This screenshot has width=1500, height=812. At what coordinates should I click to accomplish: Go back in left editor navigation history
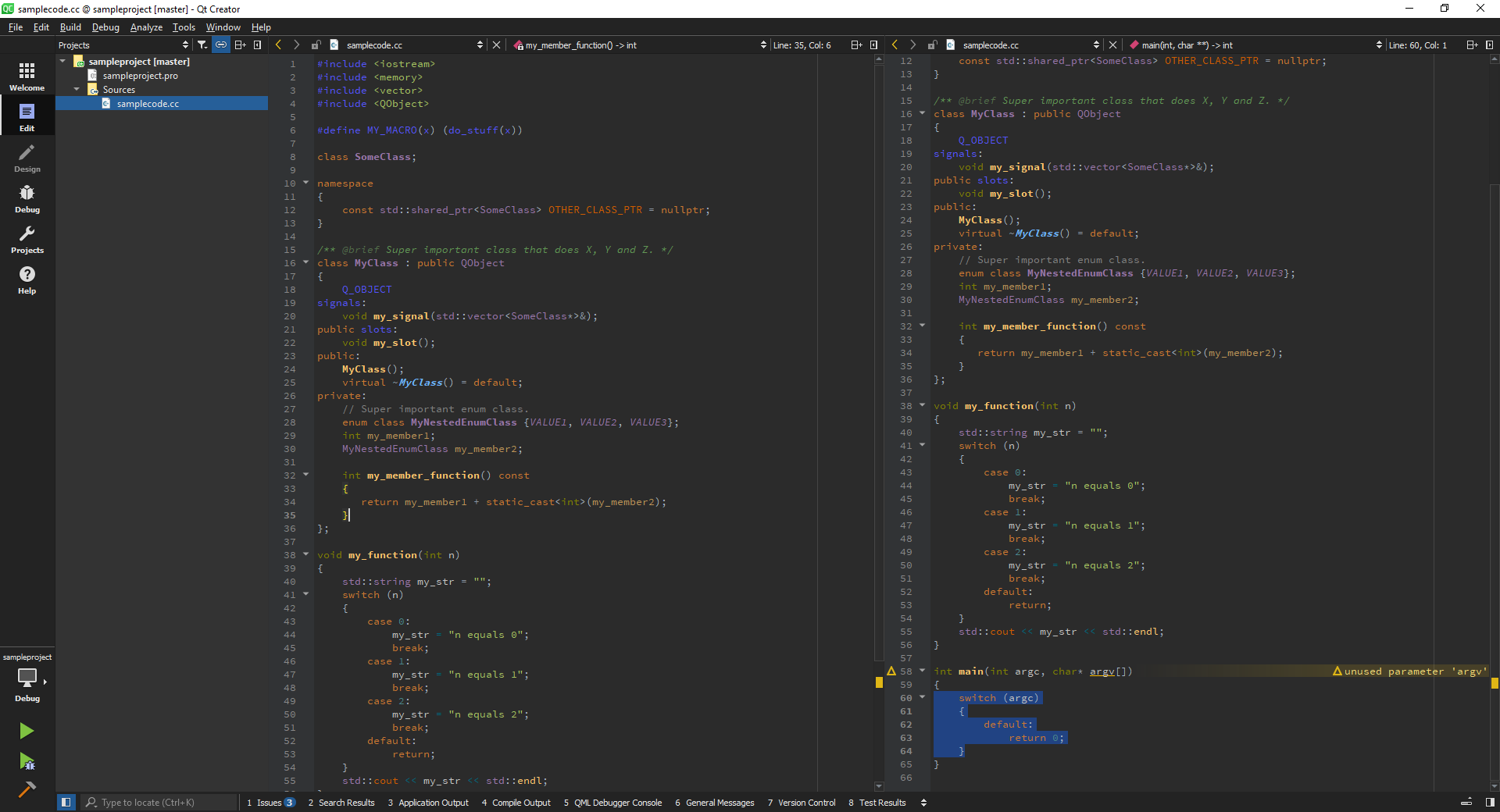(278, 45)
